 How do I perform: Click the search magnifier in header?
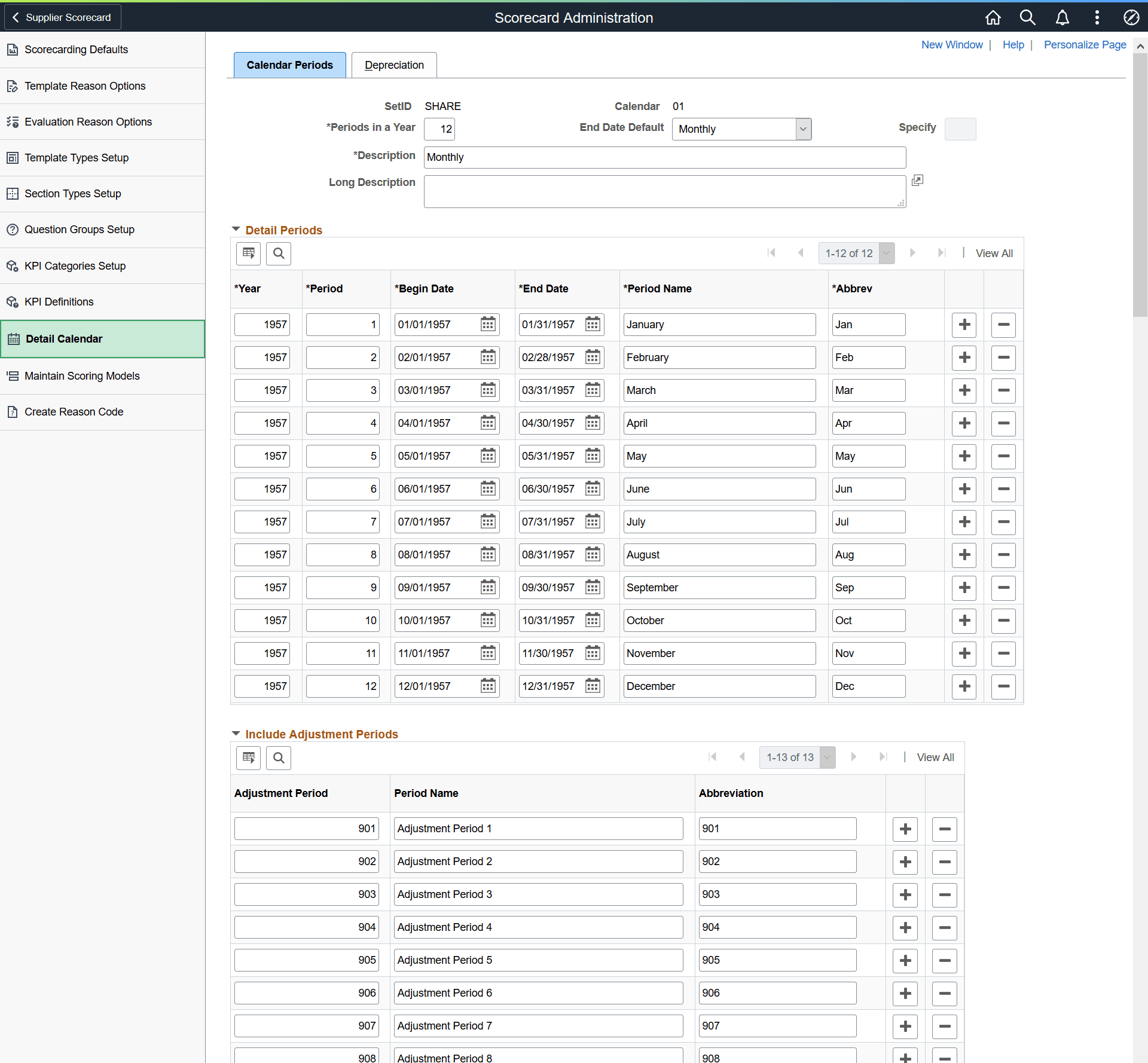point(1027,17)
